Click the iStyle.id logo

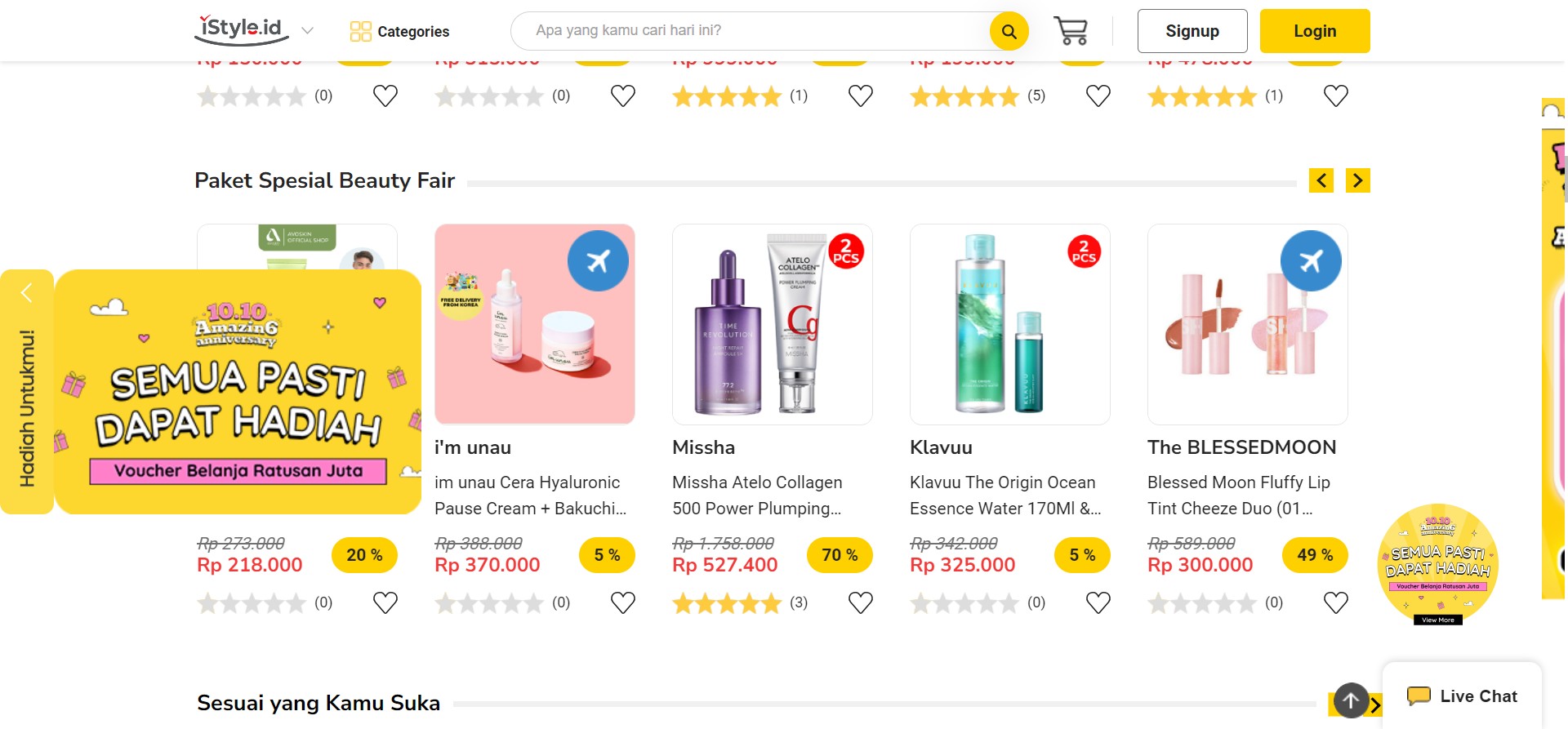pyautogui.click(x=241, y=29)
